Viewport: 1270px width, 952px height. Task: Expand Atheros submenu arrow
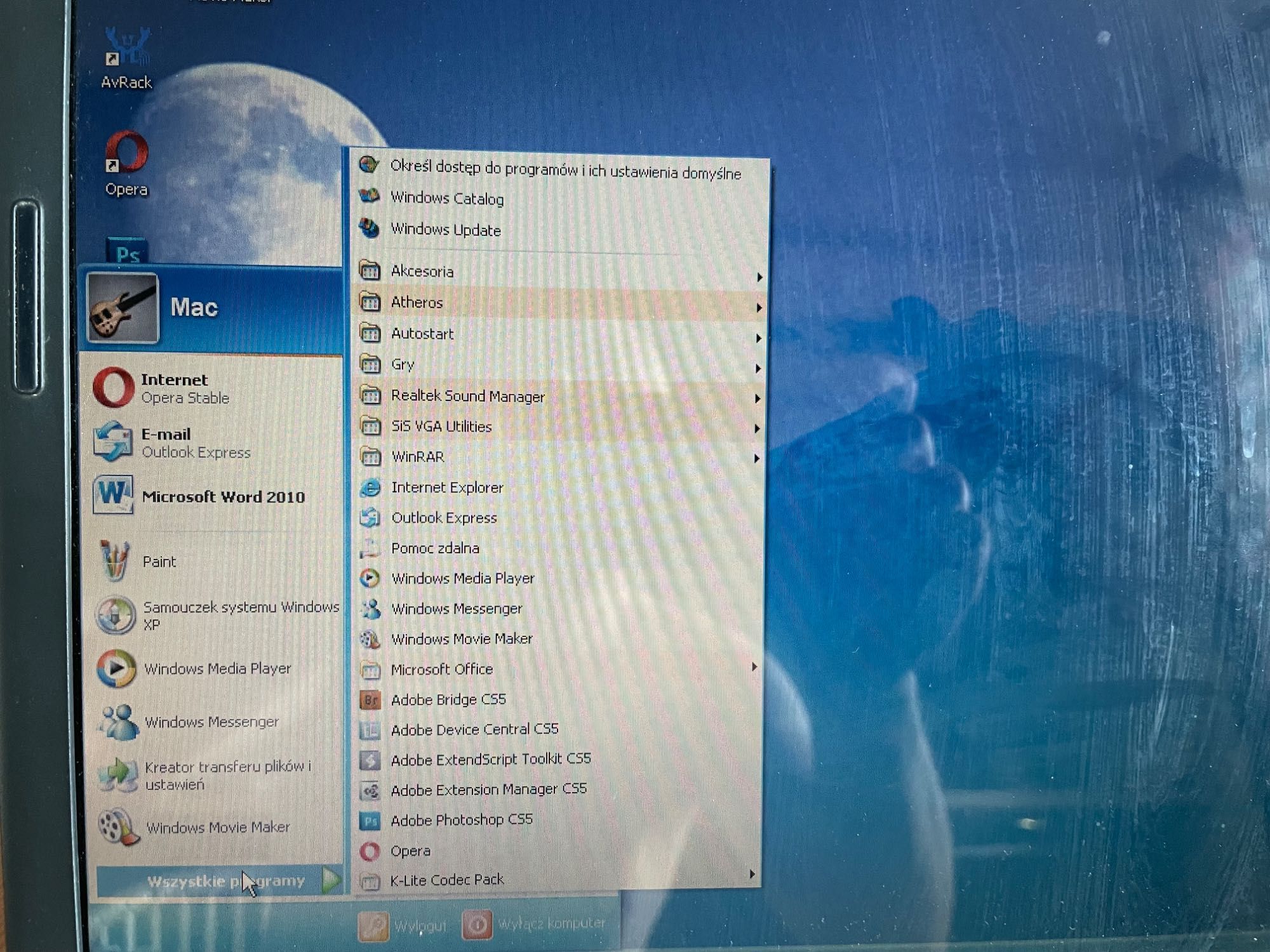click(x=759, y=308)
